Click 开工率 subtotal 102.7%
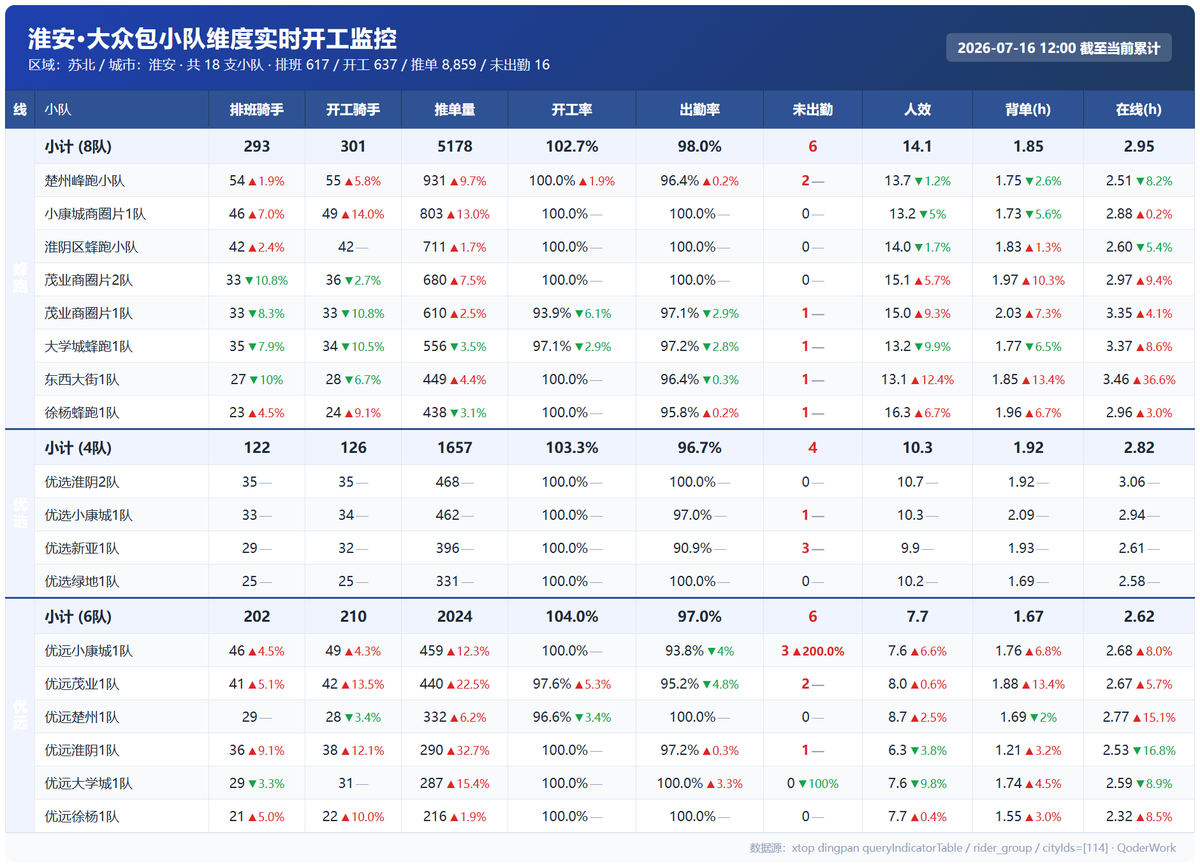The width and height of the screenshot is (1200, 867). tap(571, 146)
